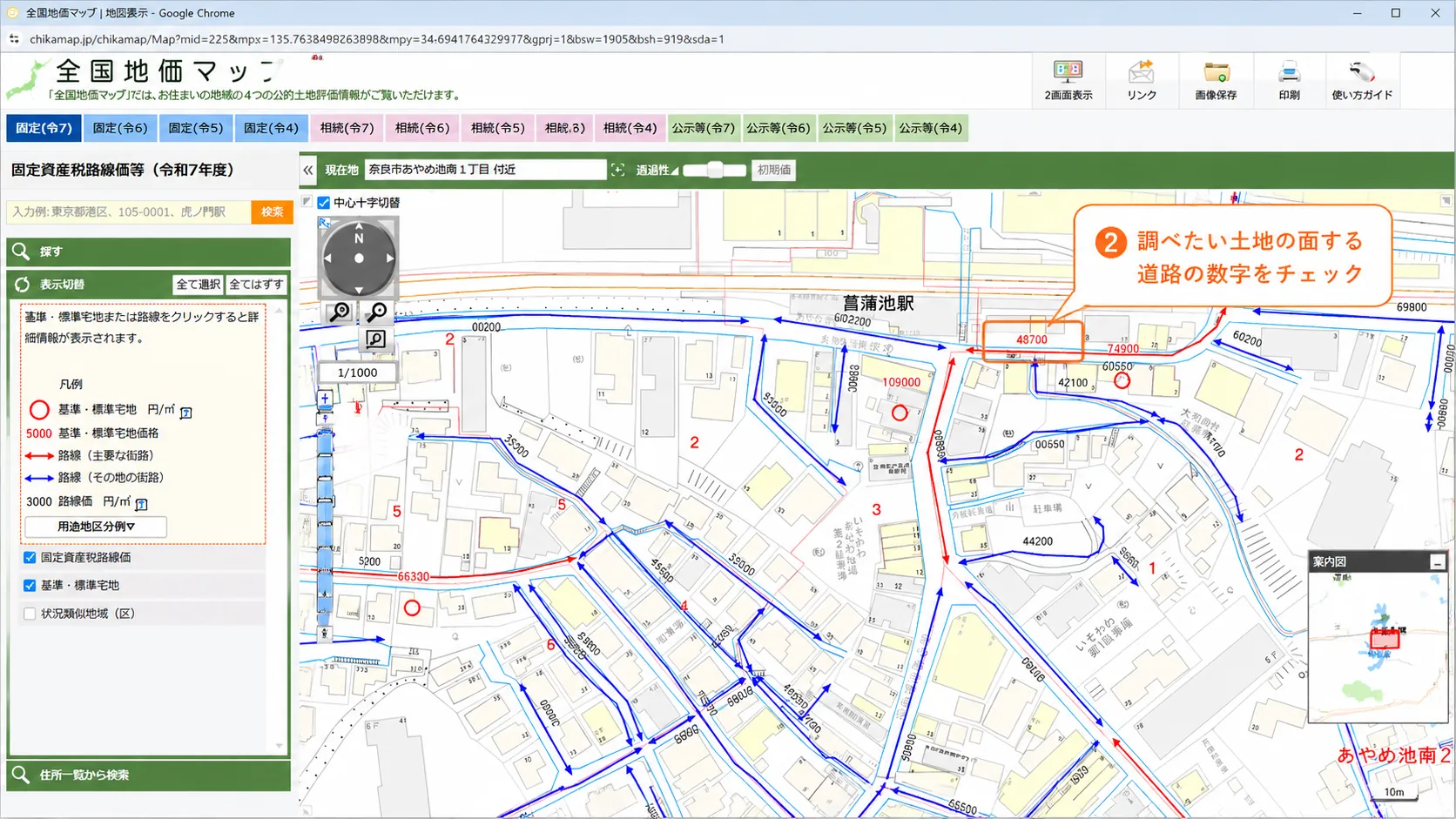Open help icon next to 基準・標準宅地 円/㎡

coord(185,412)
